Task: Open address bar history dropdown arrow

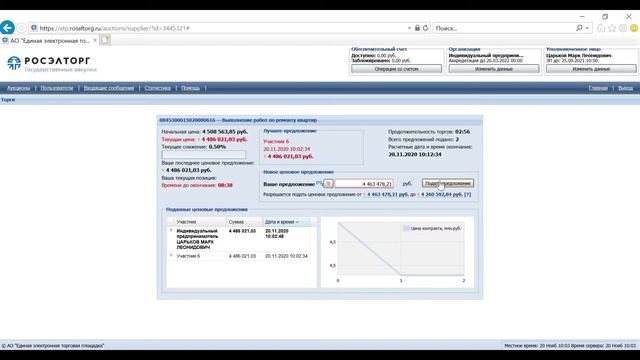Action: coord(409,28)
